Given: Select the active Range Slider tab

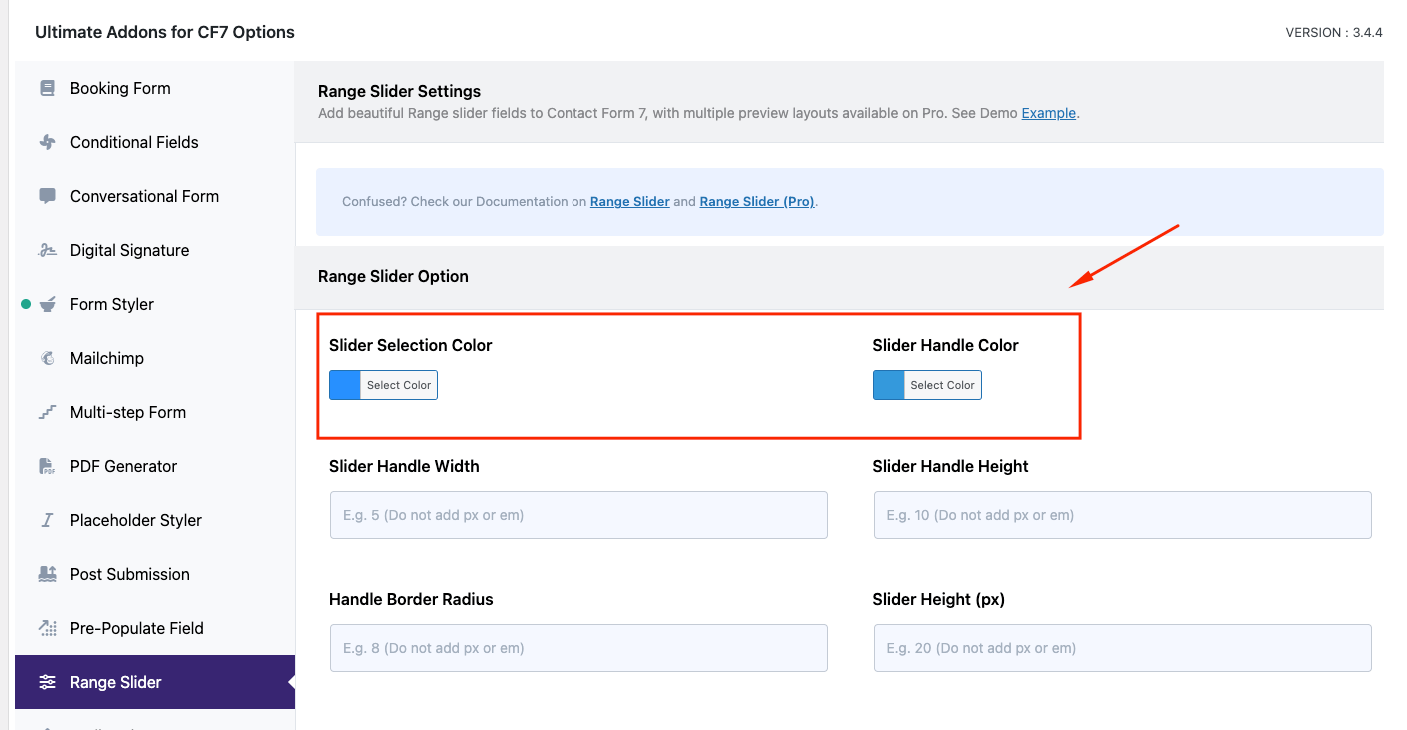Looking at the screenshot, I should [x=155, y=682].
